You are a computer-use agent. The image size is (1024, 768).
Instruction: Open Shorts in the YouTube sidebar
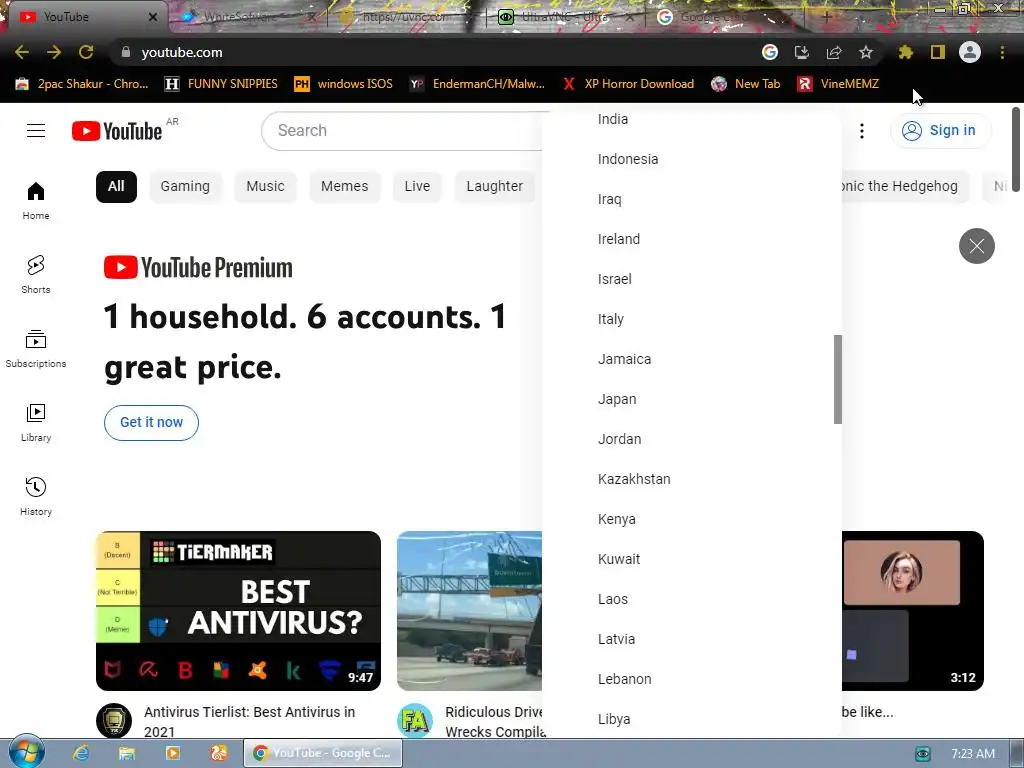point(36,274)
